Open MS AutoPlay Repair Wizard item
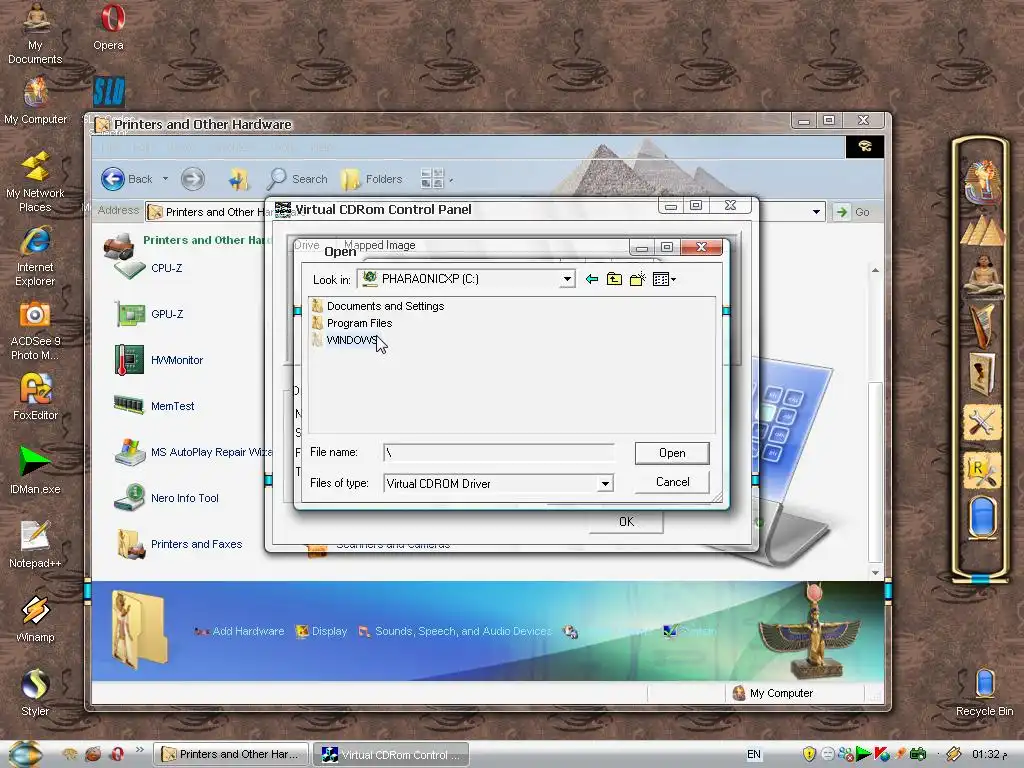The width and height of the screenshot is (1024, 768). 193,452
